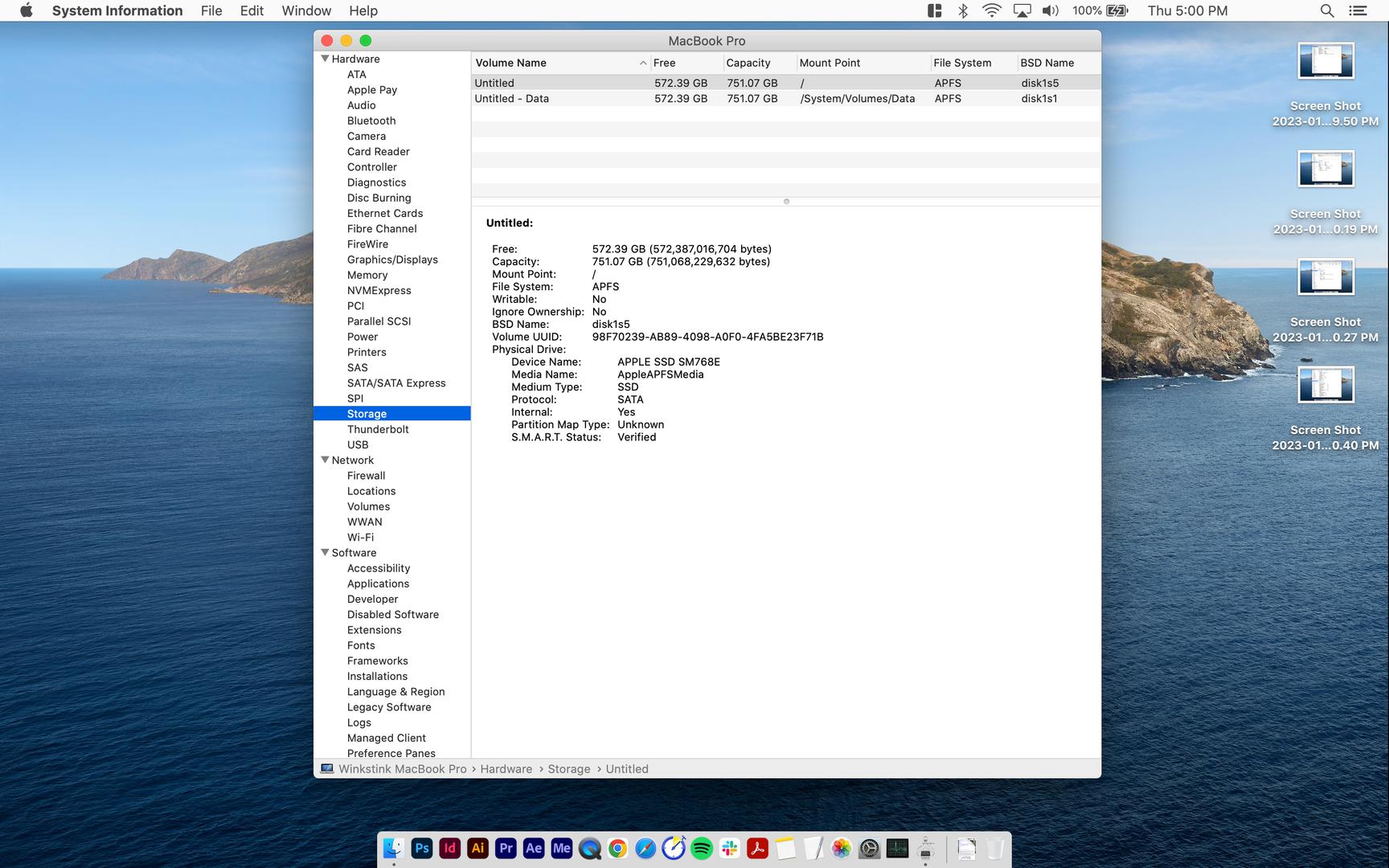This screenshot has height=868, width=1389.
Task: Launch Media Encoder from the Dock
Action: tap(562, 848)
